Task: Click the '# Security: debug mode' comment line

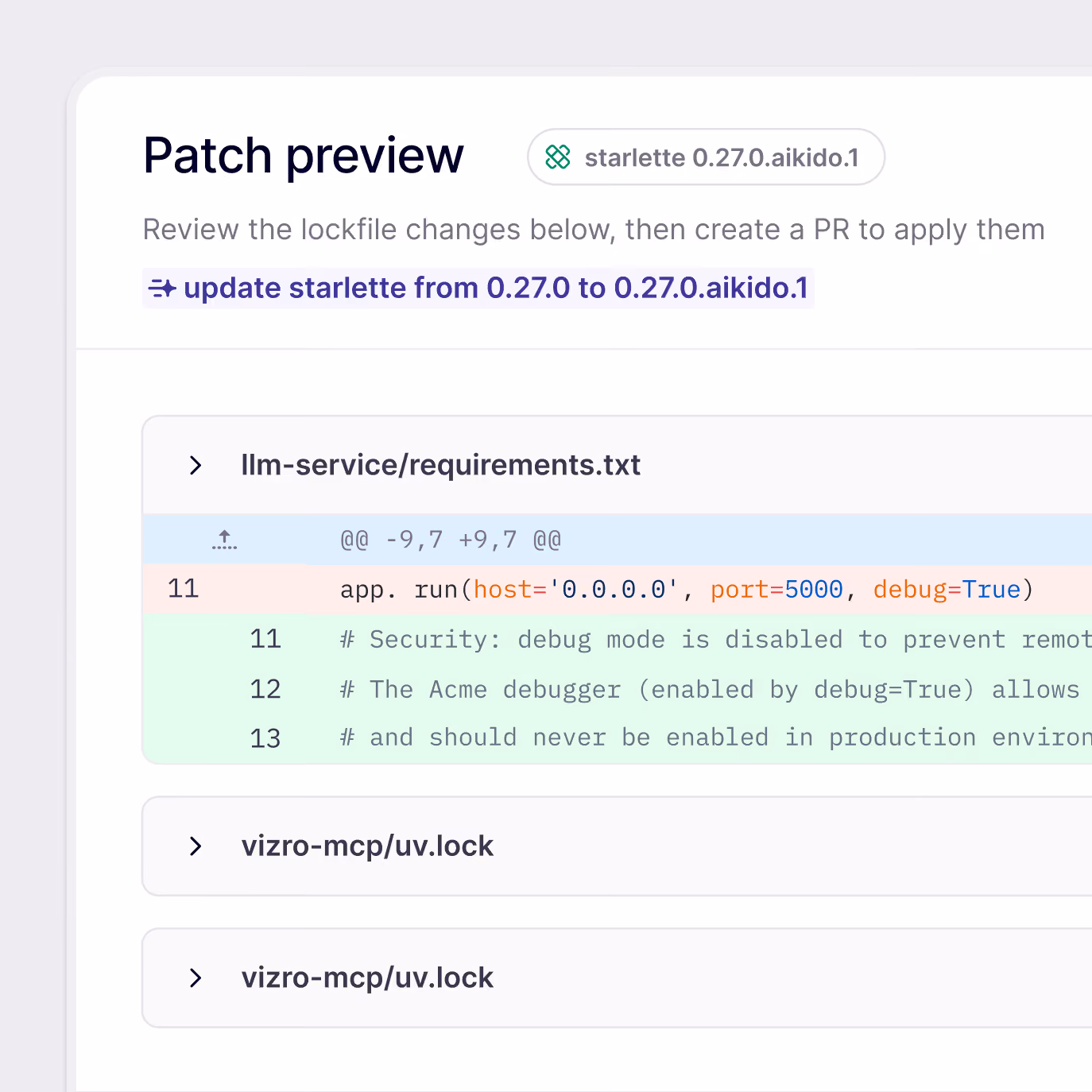Action: coord(715,640)
